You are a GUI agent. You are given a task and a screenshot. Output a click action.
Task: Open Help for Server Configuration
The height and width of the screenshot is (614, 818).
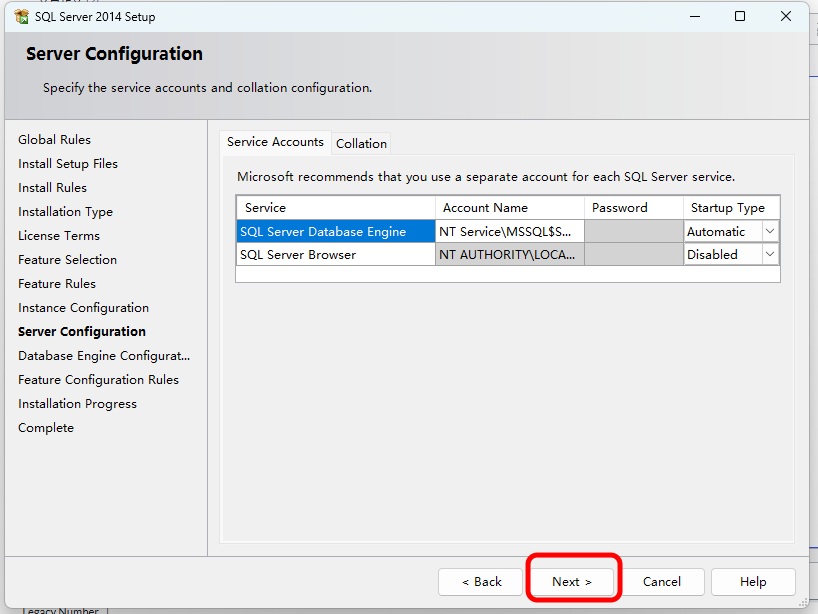click(x=753, y=581)
